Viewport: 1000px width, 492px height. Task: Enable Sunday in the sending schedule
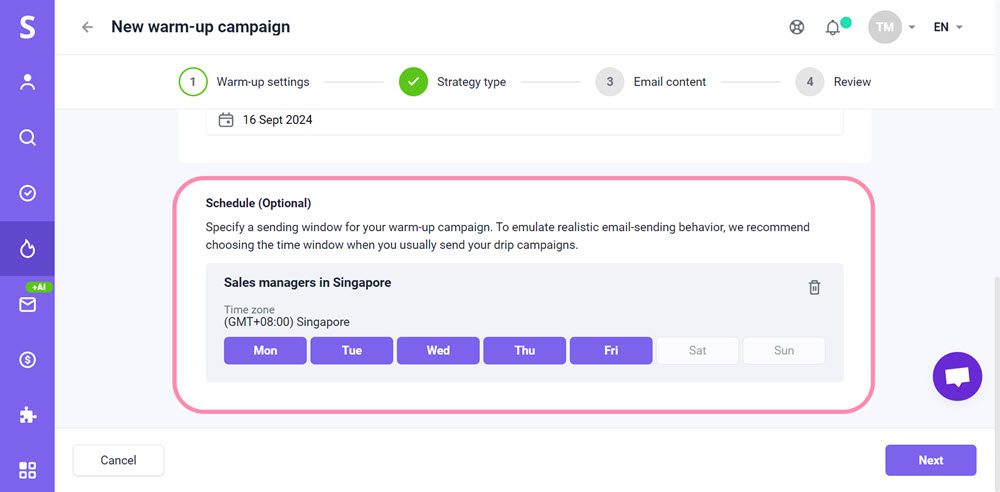(x=784, y=350)
